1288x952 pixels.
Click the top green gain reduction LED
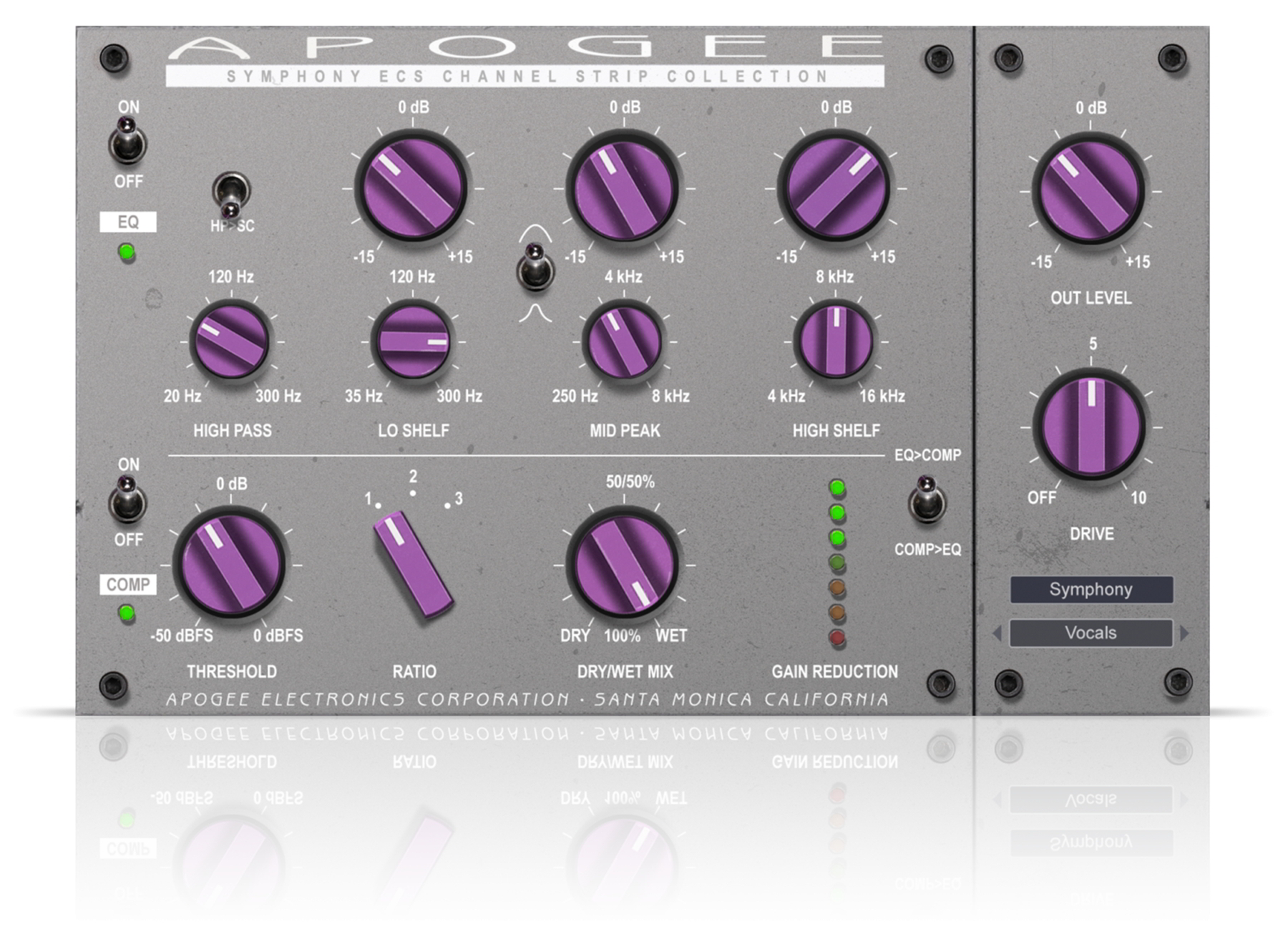(836, 488)
